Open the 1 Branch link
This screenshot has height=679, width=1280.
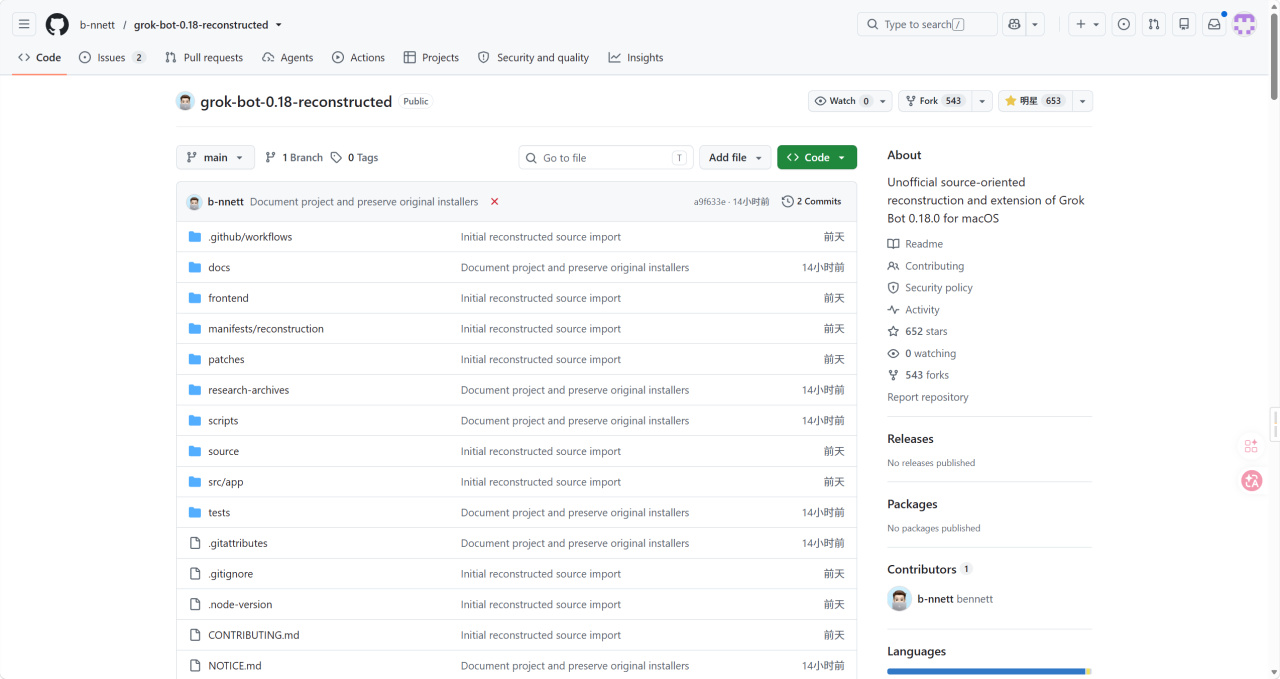(x=294, y=157)
